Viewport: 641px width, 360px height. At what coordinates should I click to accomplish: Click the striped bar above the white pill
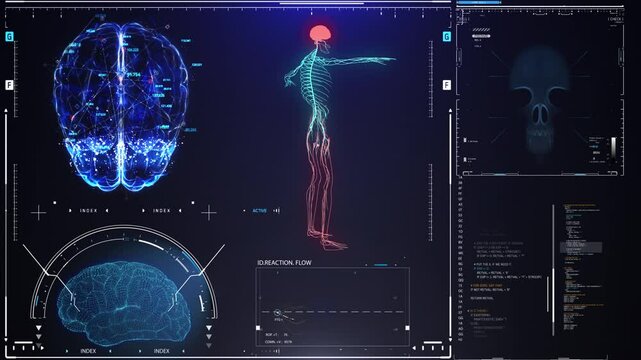pyautogui.click(x=481, y=30)
